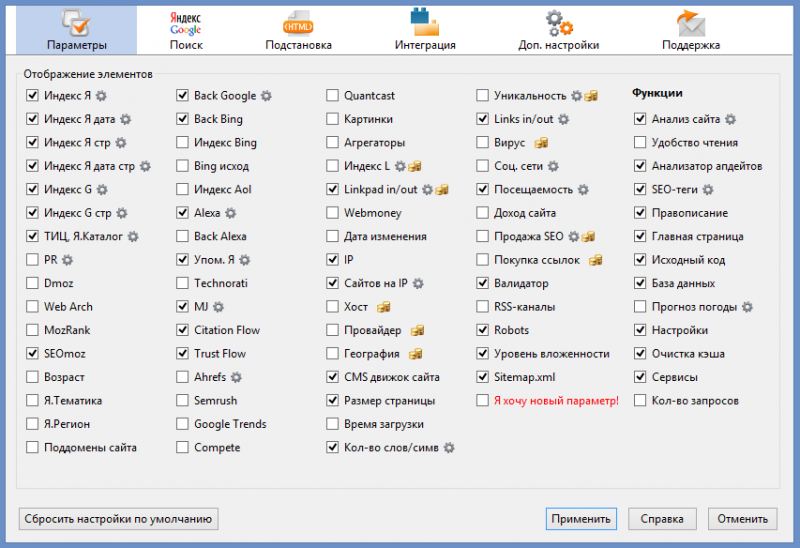Switch to the Поиск tab
Screen dimensions: 800x548
click(185, 29)
